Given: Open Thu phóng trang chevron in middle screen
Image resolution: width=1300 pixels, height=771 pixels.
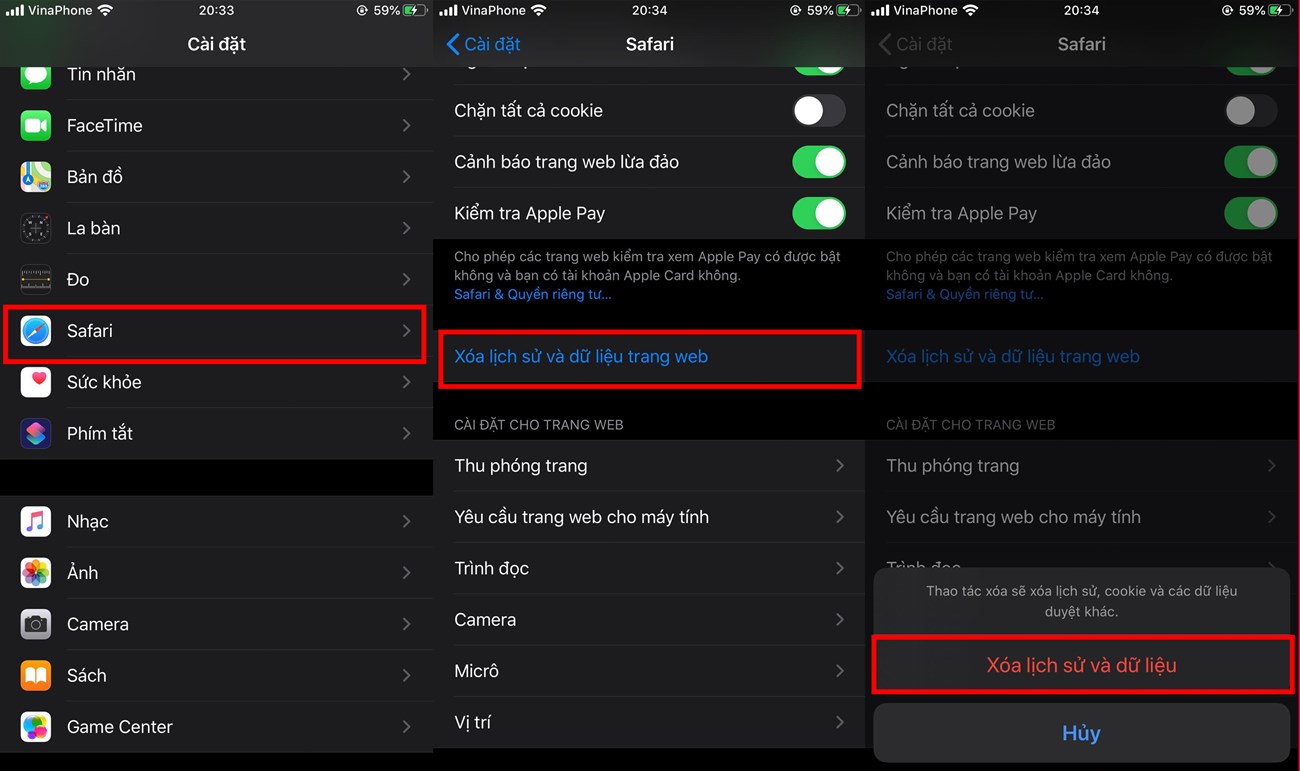Looking at the screenshot, I should (839, 466).
